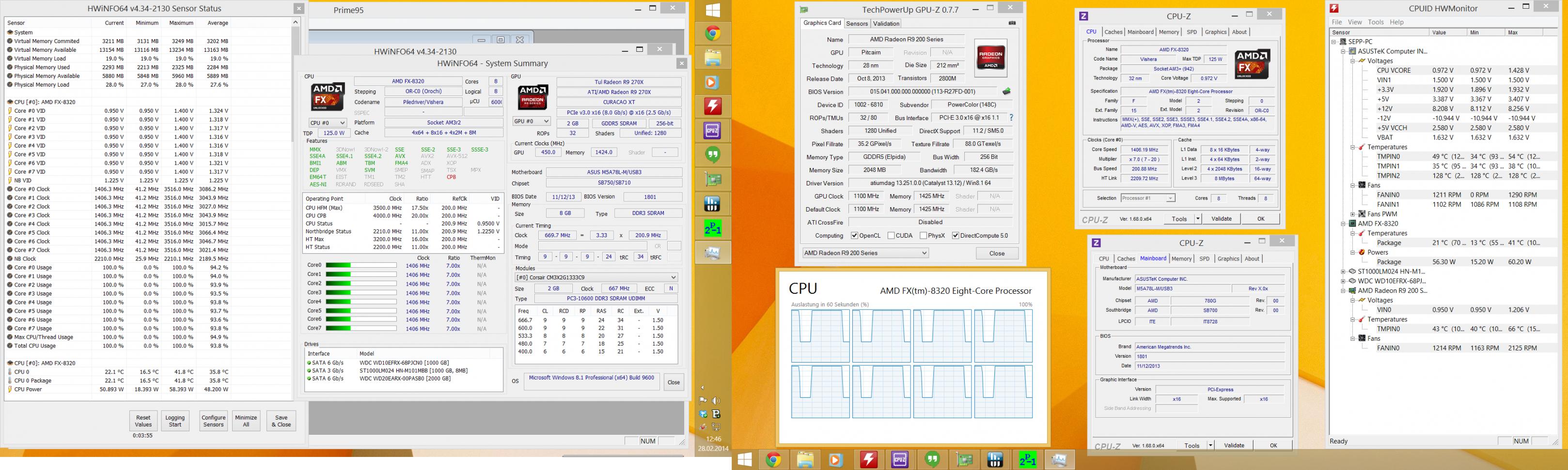The image size is (1568, 470).
Task: Show hidden tray icons arrow
Action: click(703, 387)
